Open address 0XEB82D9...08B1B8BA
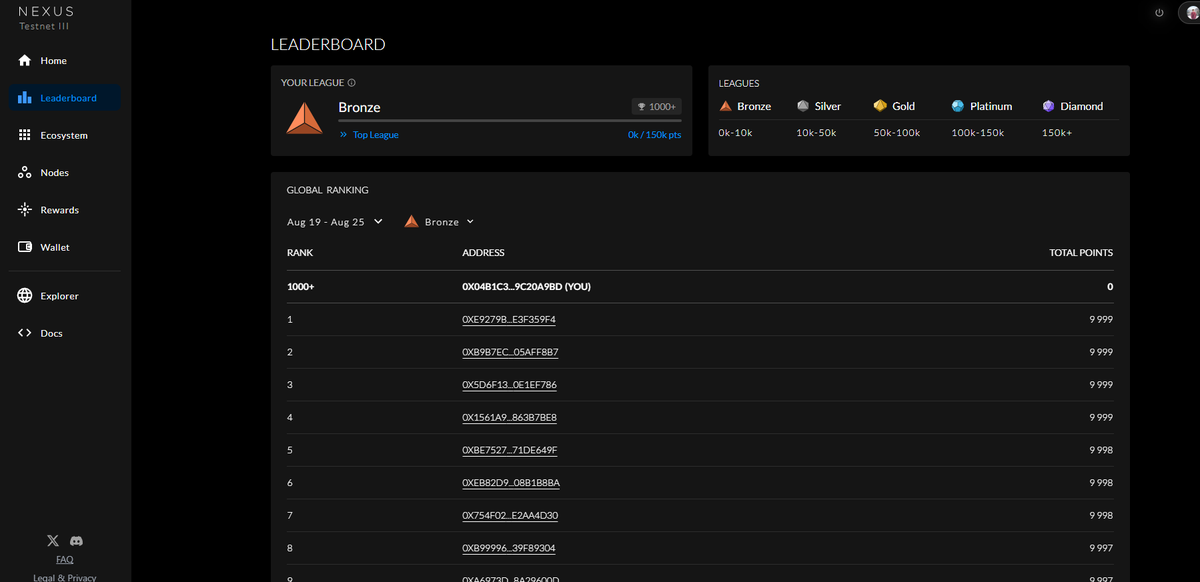Image resolution: width=1200 pixels, height=582 pixels. pyautogui.click(x=511, y=483)
